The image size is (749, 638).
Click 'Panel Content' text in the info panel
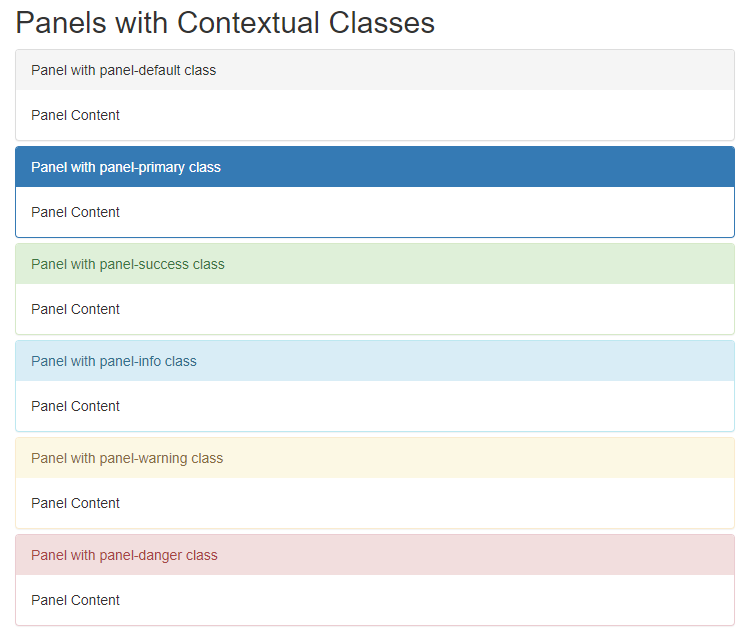75,406
